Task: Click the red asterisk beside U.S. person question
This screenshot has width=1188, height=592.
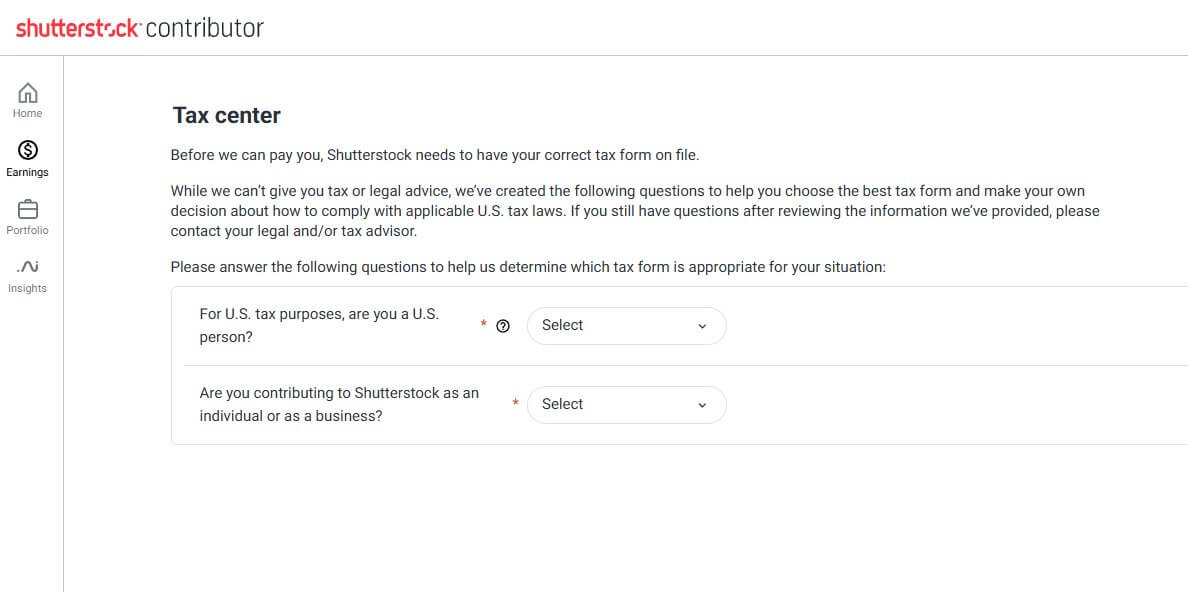Action: pyautogui.click(x=483, y=324)
